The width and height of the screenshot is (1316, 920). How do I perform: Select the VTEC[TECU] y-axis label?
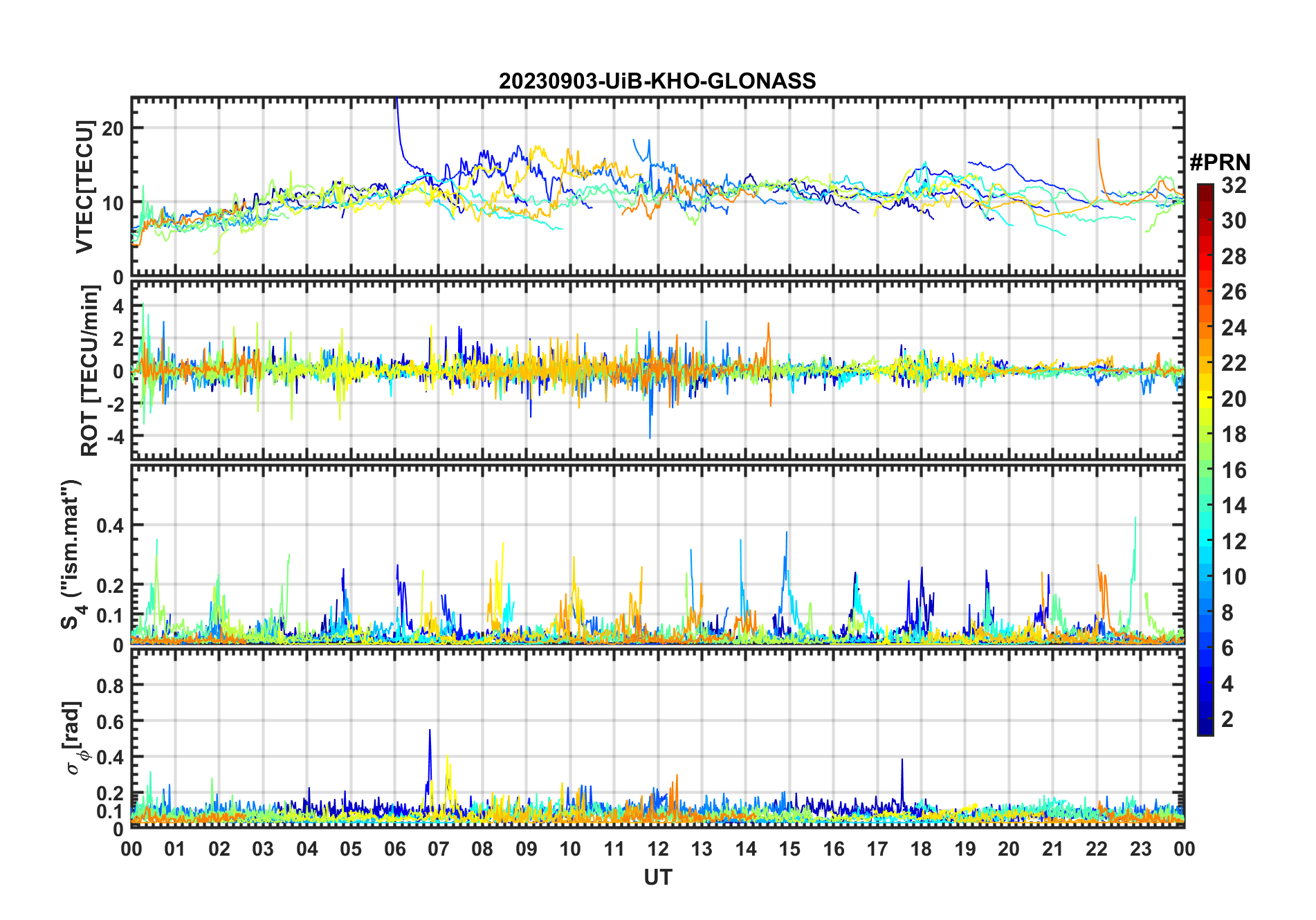click(x=84, y=187)
